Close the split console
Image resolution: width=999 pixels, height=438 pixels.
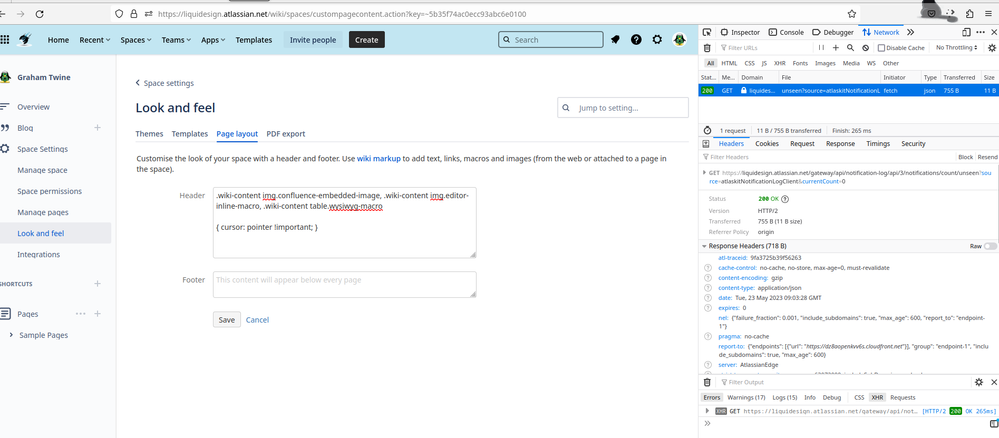pyautogui.click(x=993, y=382)
